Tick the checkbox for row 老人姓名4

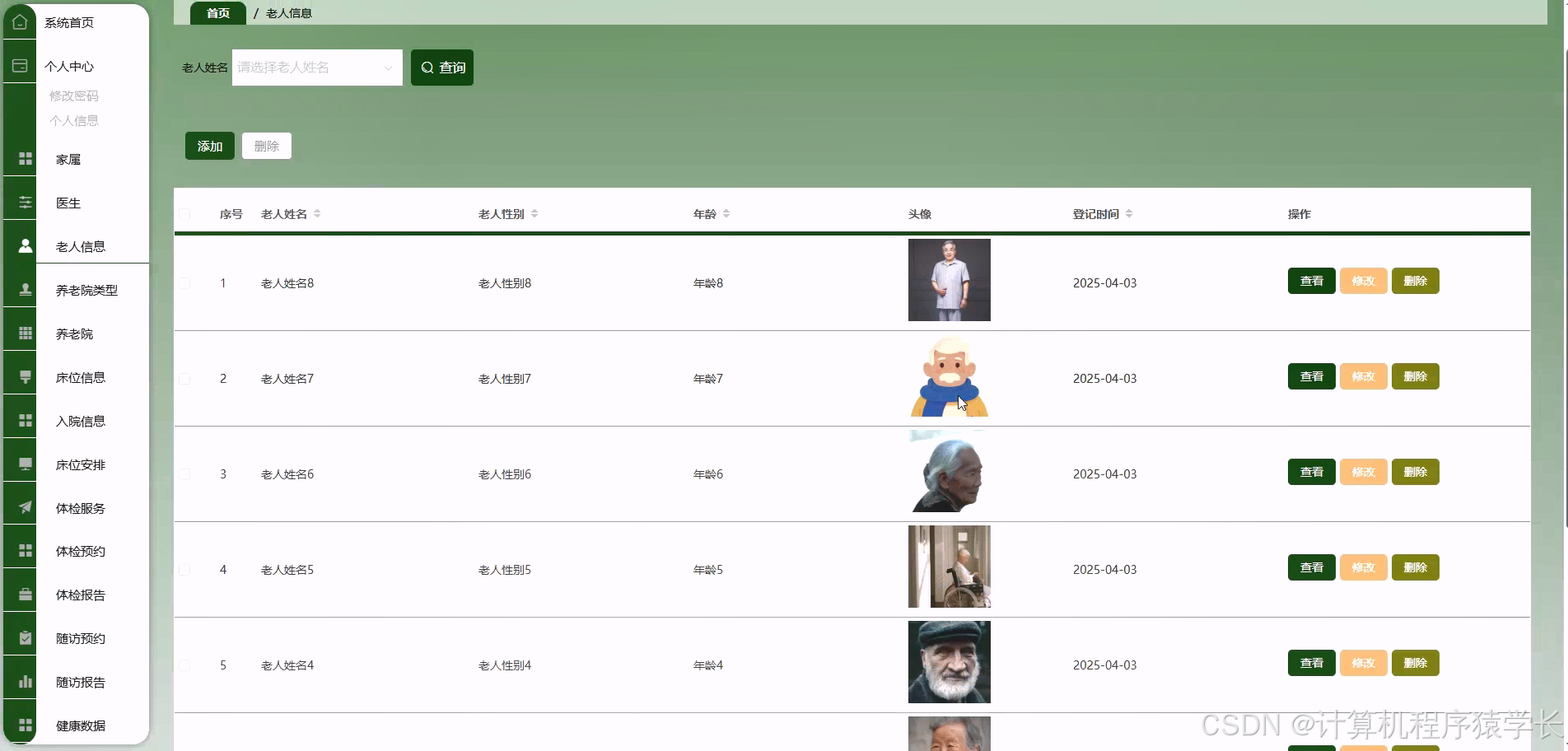point(184,665)
